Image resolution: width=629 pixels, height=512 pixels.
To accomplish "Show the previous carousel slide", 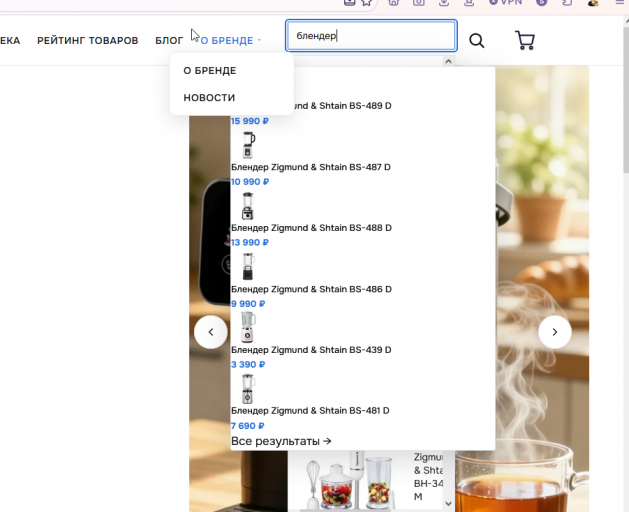I will pos(211,332).
